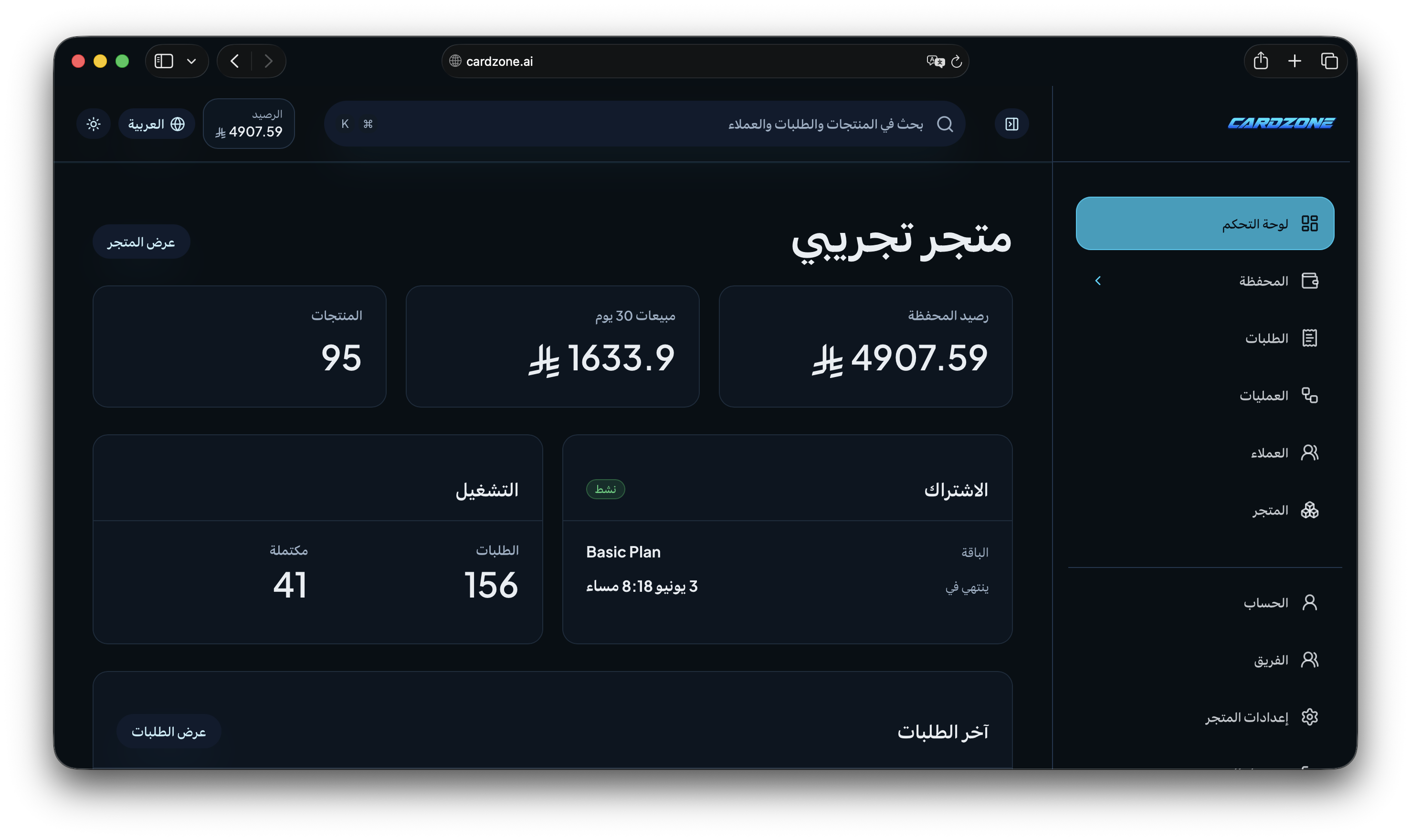Click the الرصيد balance pill in header
This screenshot has width=1411, height=840.
coord(249,124)
